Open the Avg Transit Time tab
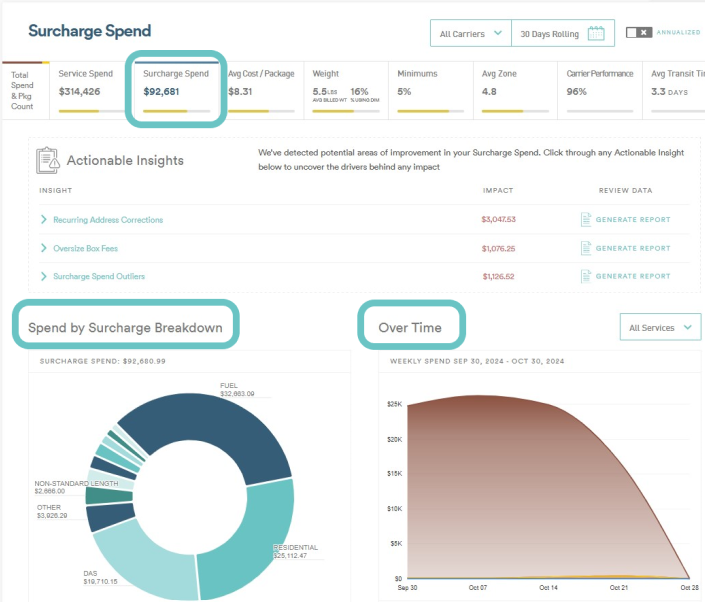705x602 pixels. (674, 90)
